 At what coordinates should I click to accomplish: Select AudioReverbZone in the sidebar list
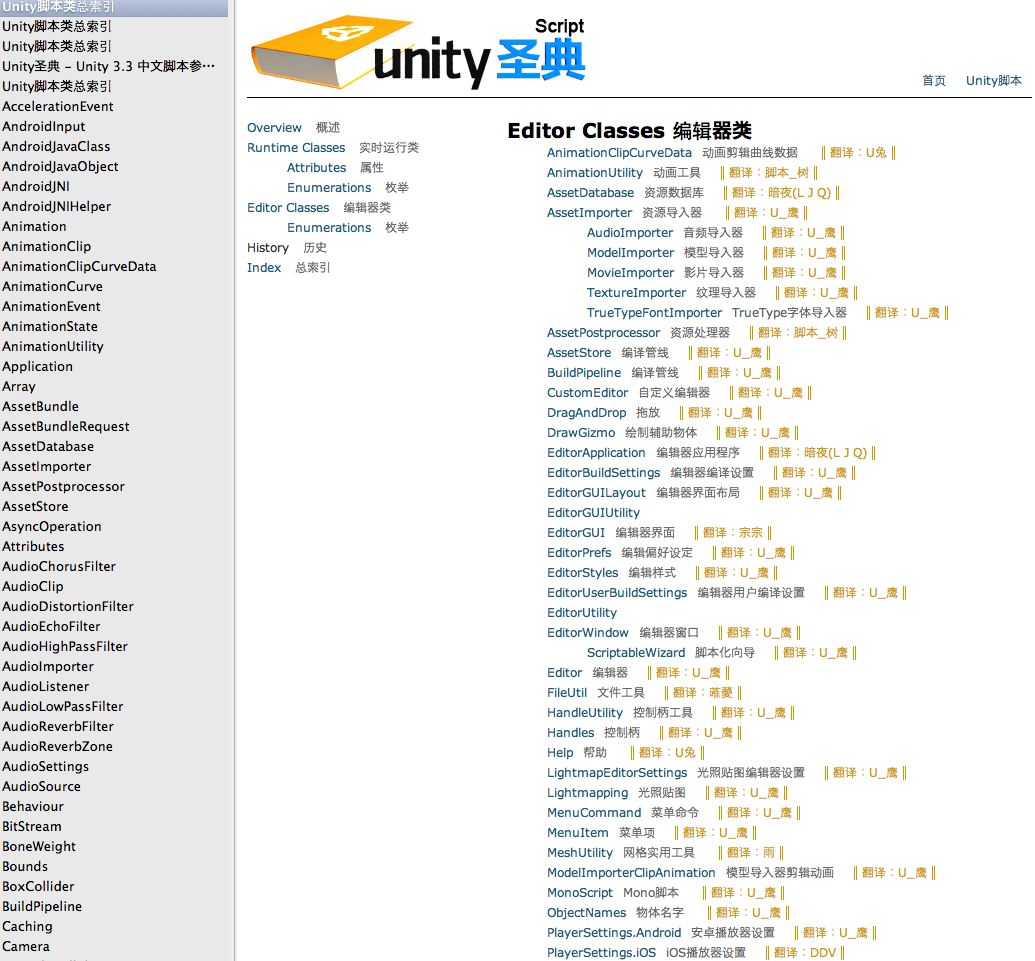[57, 746]
